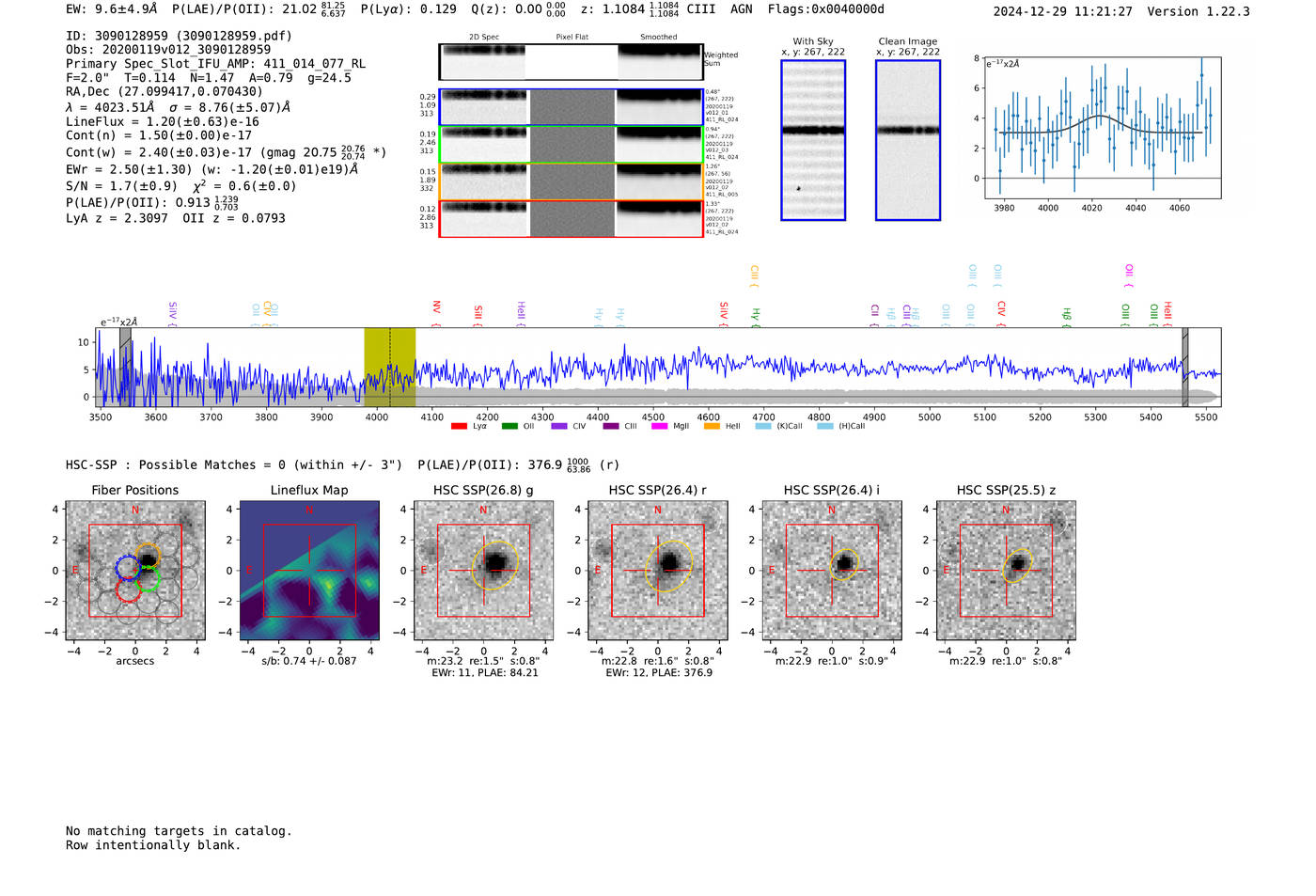Screen dimensions: 1316x896
Task: Select the red-bordered 2D spectrum fiber row
Action: (x=571, y=219)
